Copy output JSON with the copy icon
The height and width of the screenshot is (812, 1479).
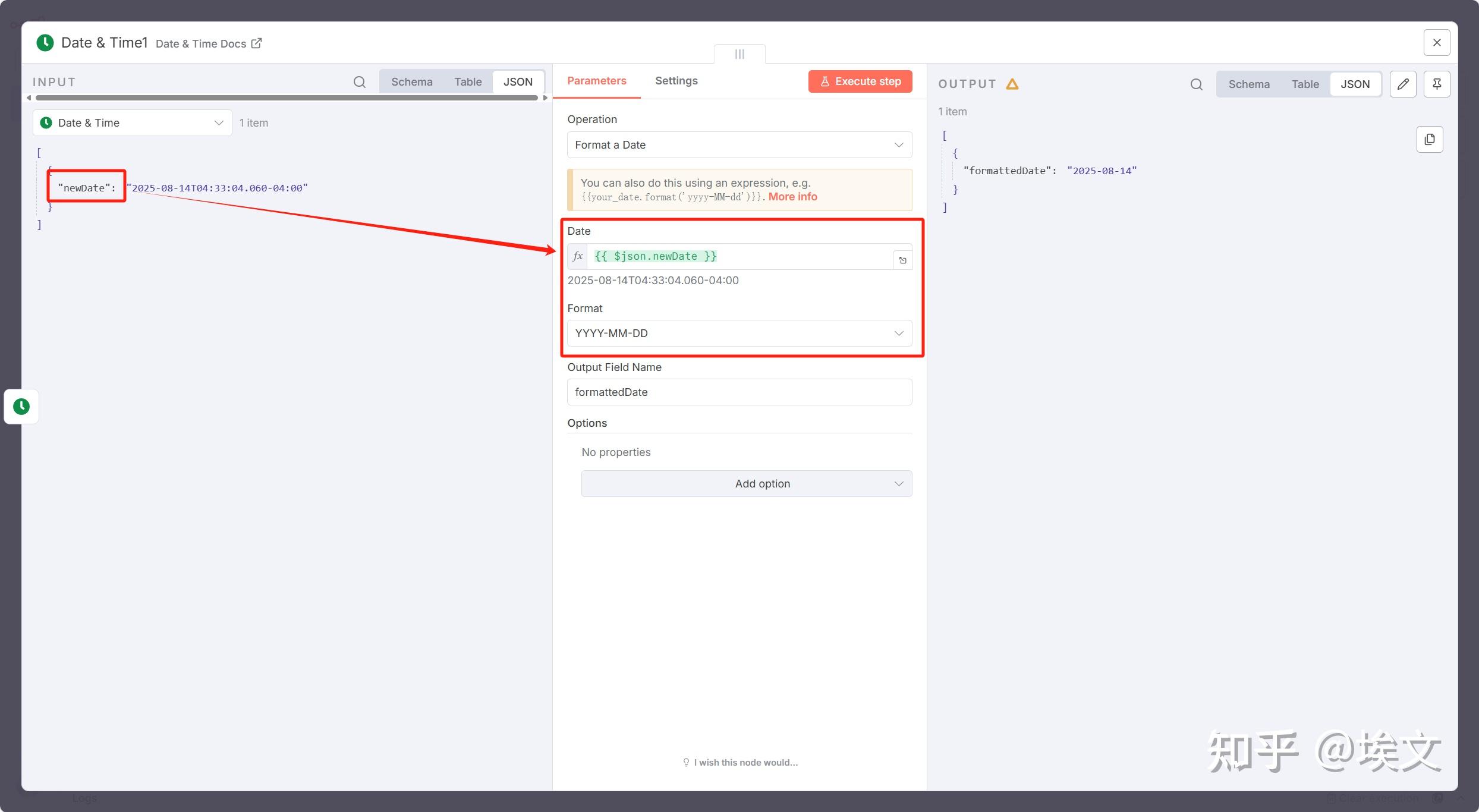[x=1430, y=139]
